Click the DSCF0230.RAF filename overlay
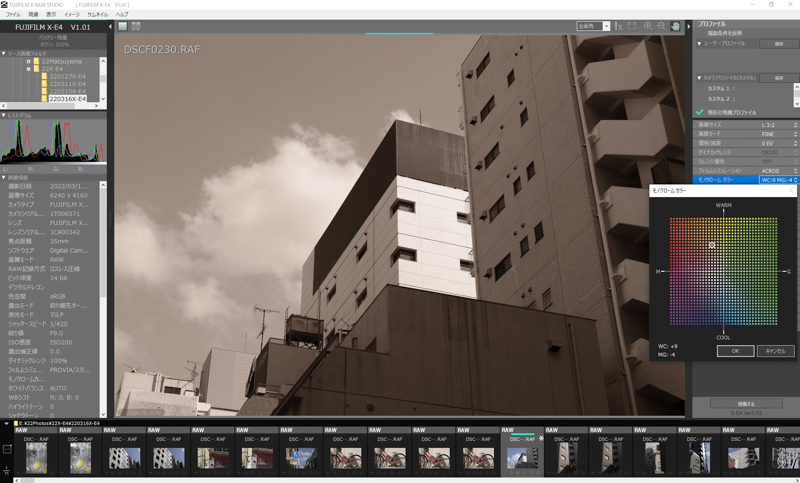The height and width of the screenshot is (483, 800). tap(162, 49)
